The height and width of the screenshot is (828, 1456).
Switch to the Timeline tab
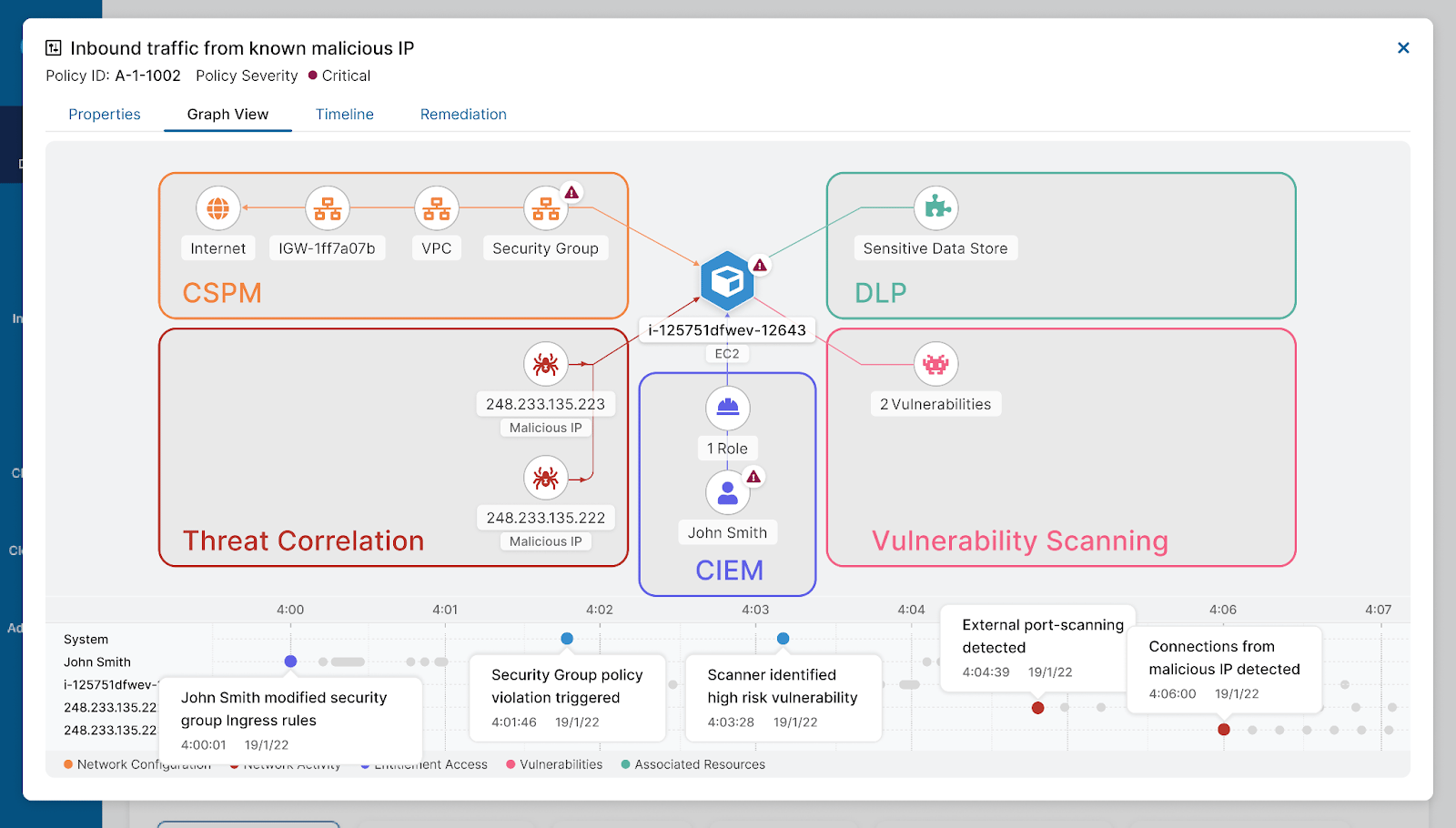tap(344, 114)
